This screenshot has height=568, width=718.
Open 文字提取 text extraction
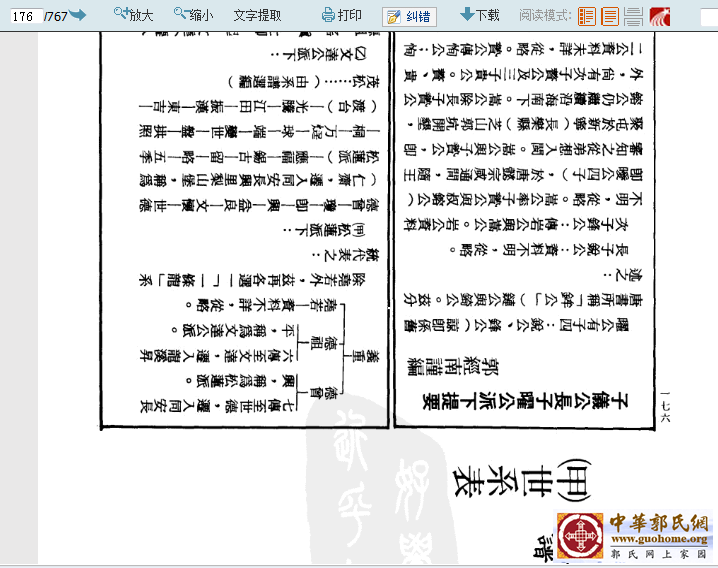pyautogui.click(x=257, y=16)
